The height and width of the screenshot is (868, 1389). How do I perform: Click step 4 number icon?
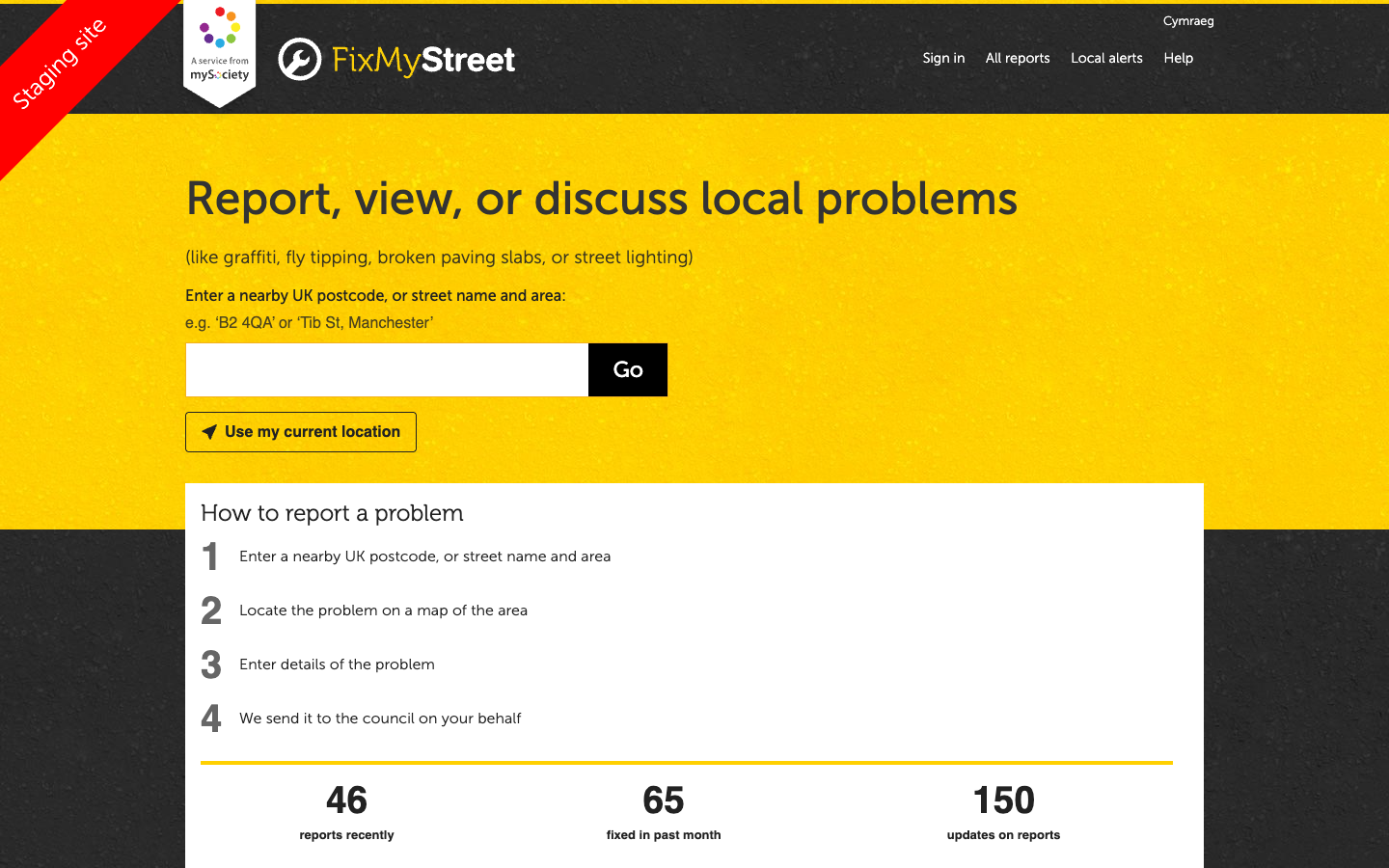(210, 719)
